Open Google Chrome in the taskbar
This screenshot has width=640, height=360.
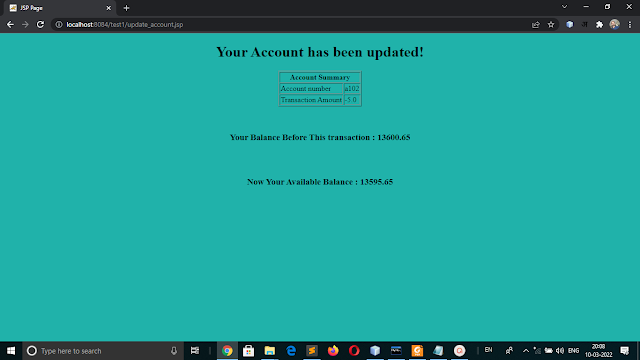[227, 351]
